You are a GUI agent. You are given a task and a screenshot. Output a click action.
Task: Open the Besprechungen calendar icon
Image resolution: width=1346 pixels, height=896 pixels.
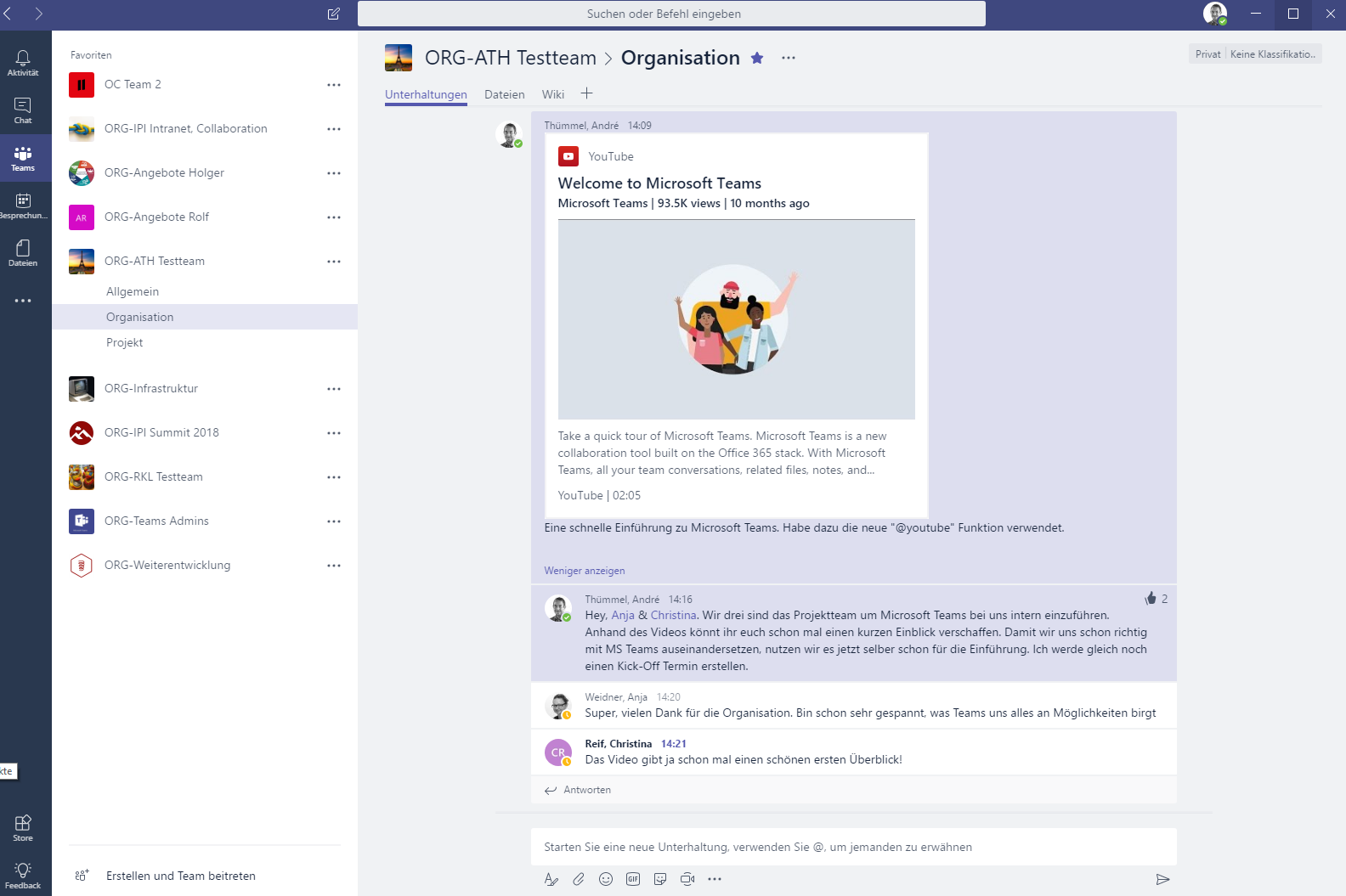(23, 206)
